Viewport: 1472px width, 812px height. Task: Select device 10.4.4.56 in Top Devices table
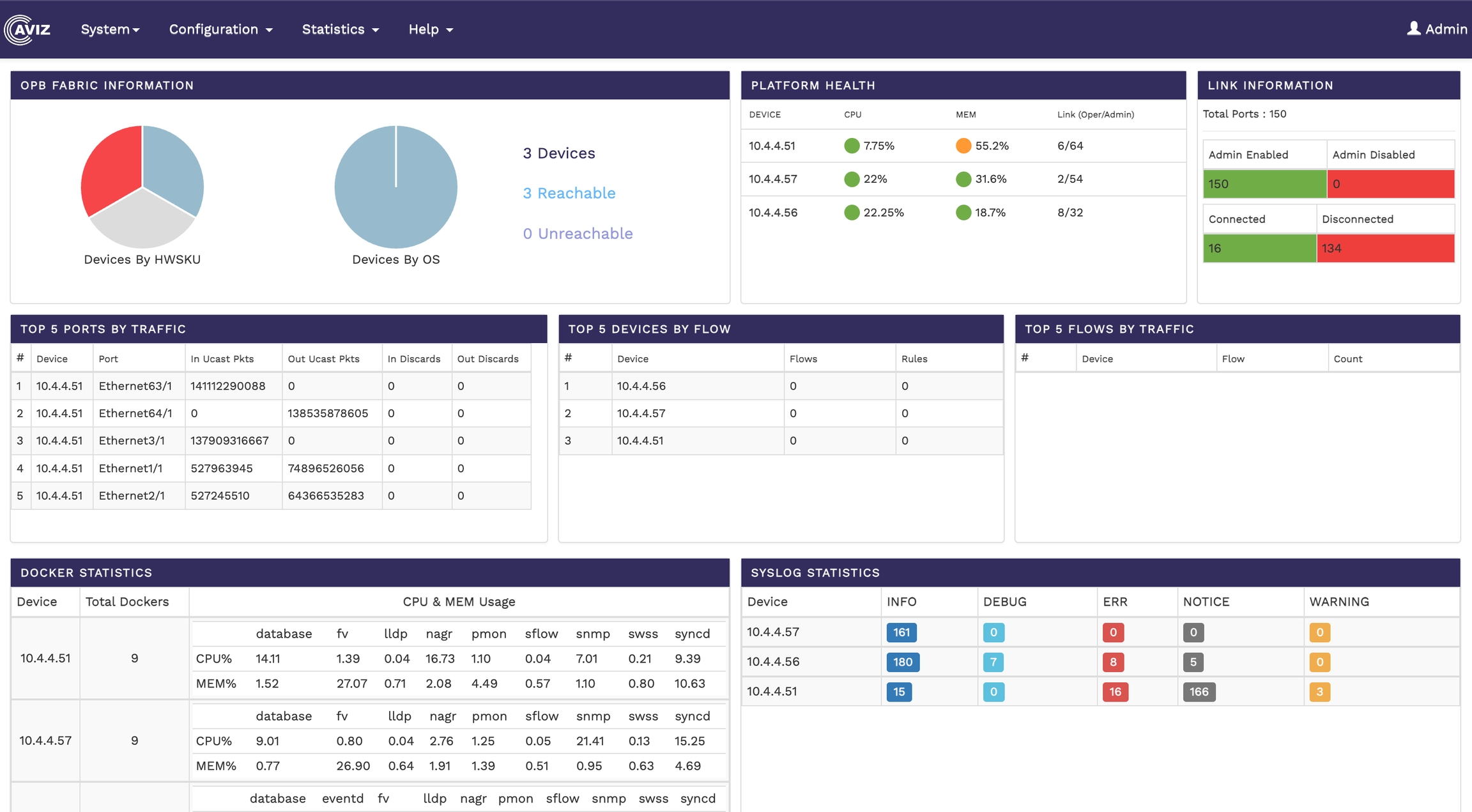tap(641, 386)
